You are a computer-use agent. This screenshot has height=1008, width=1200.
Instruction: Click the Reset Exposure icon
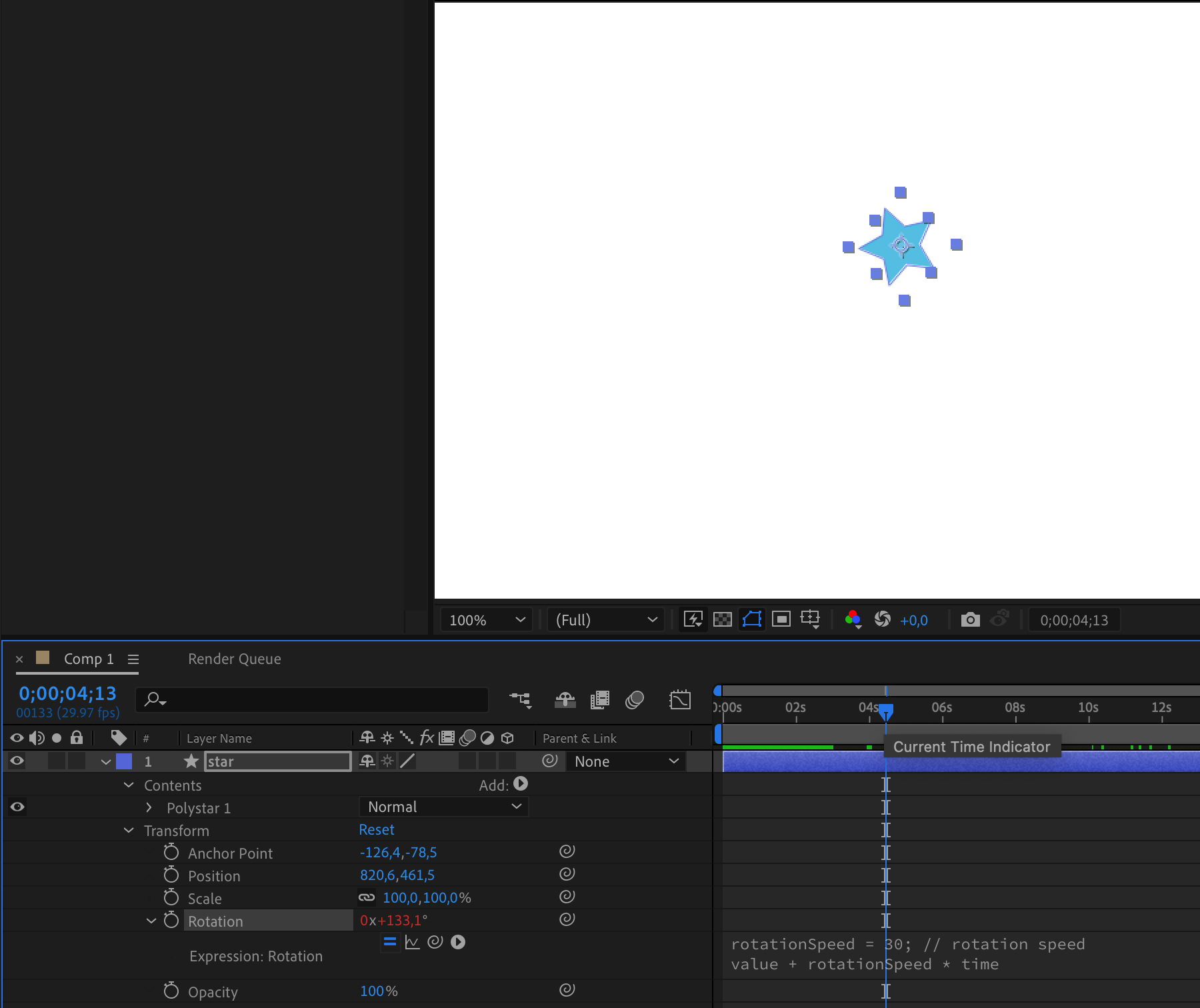click(883, 620)
